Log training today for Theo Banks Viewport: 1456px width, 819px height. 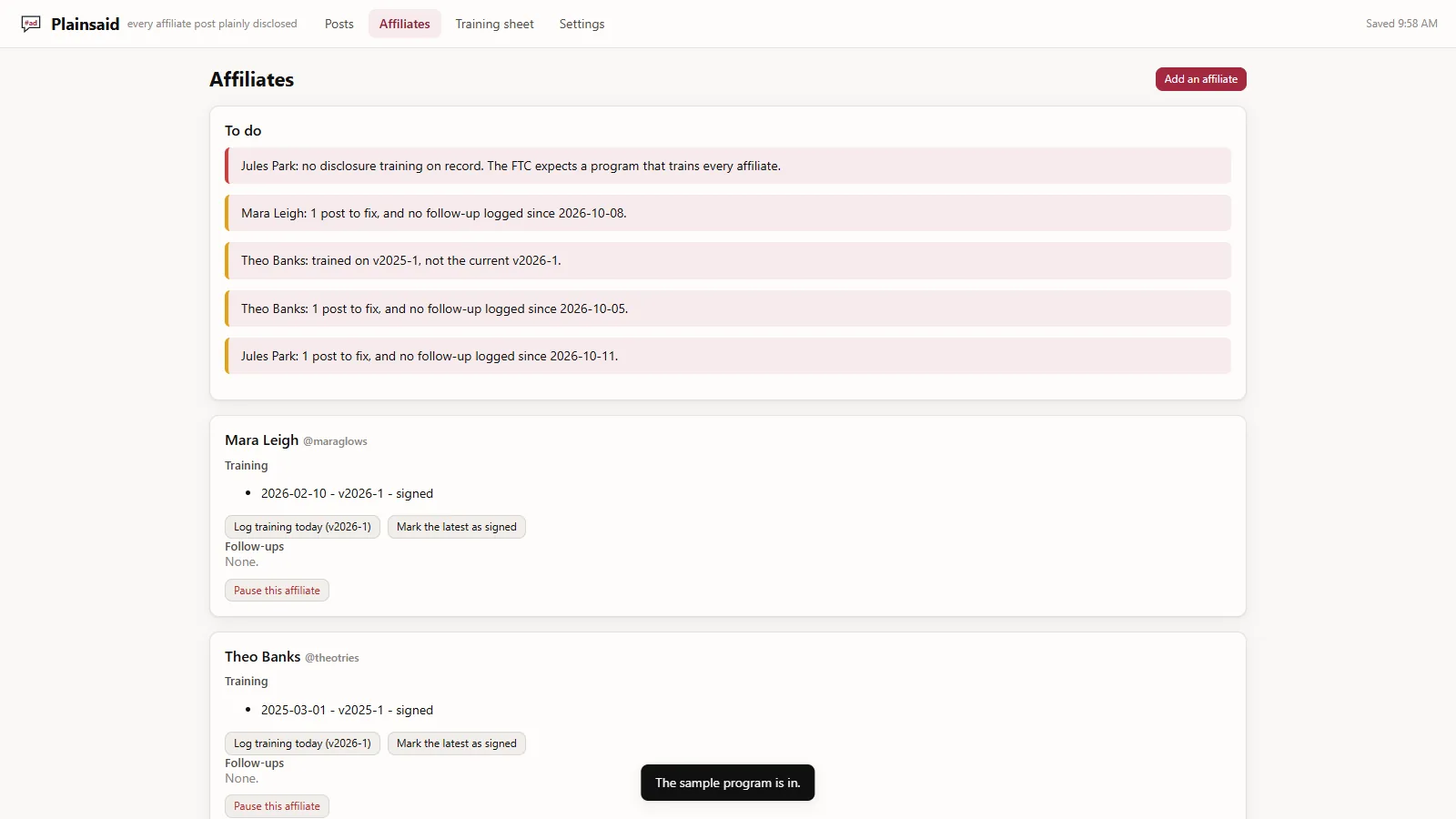(x=302, y=743)
